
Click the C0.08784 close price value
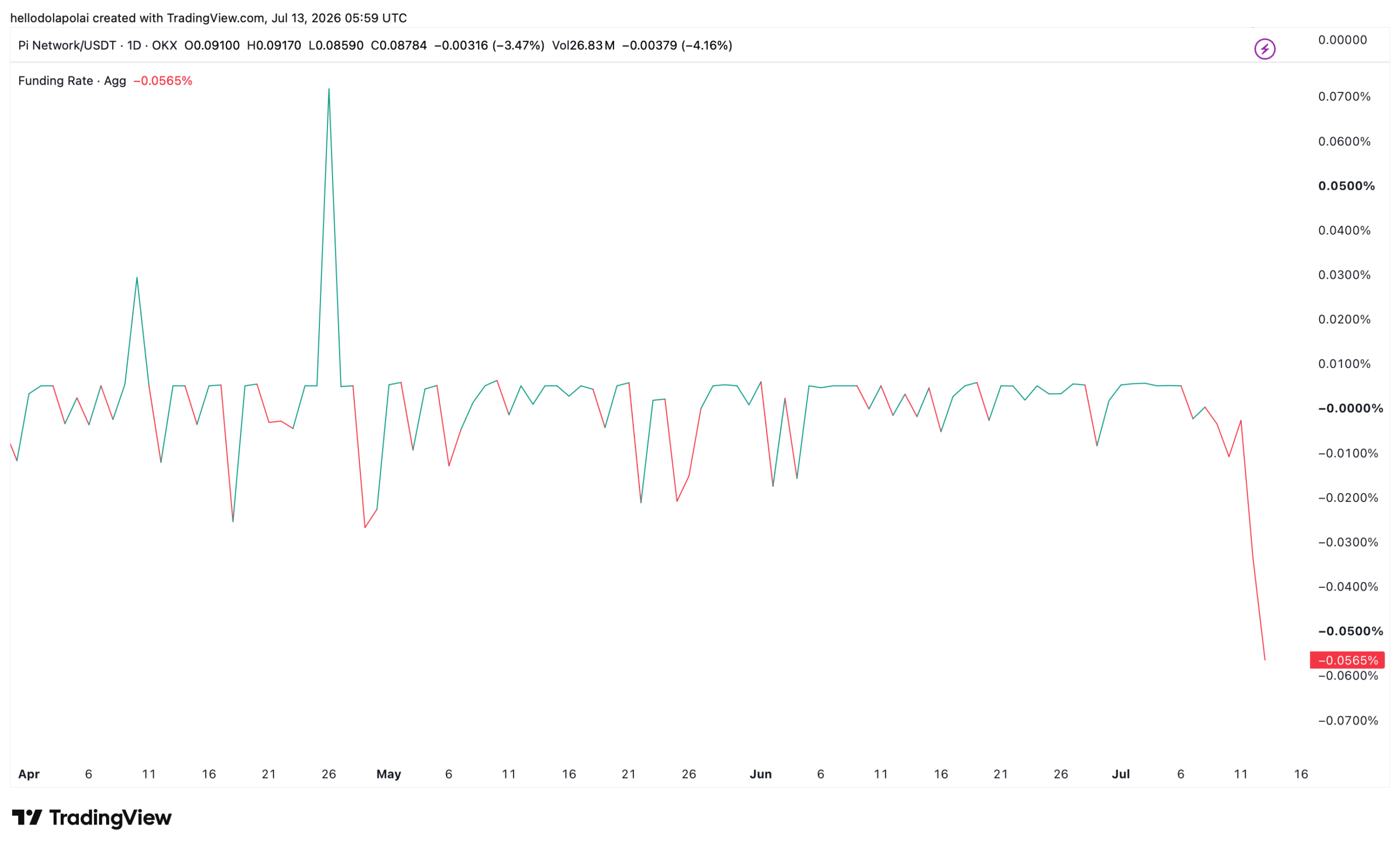(x=399, y=45)
